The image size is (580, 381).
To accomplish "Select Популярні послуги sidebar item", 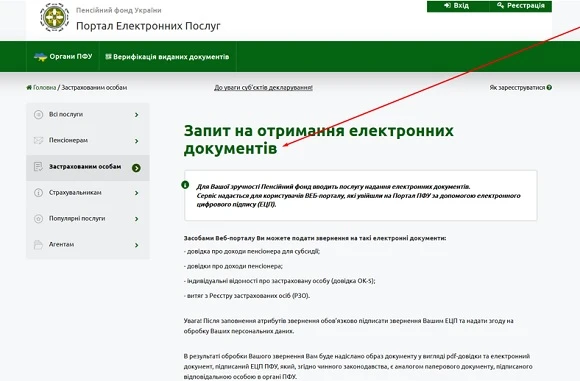I will point(88,219).
